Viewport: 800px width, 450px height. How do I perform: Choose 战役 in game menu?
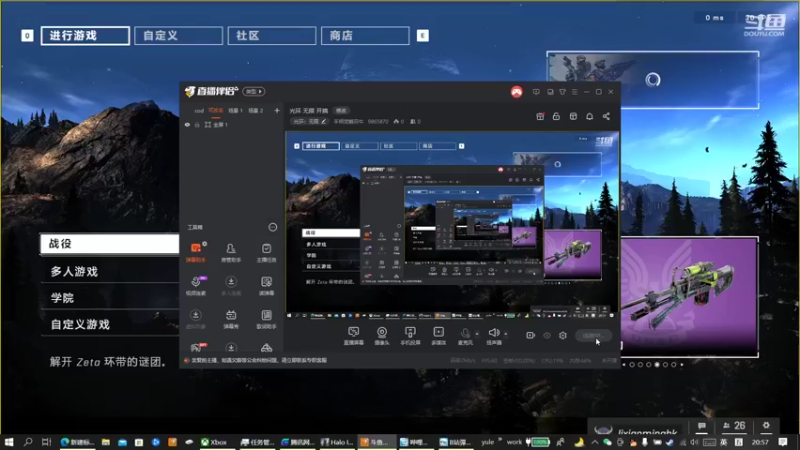click(110, 244)
